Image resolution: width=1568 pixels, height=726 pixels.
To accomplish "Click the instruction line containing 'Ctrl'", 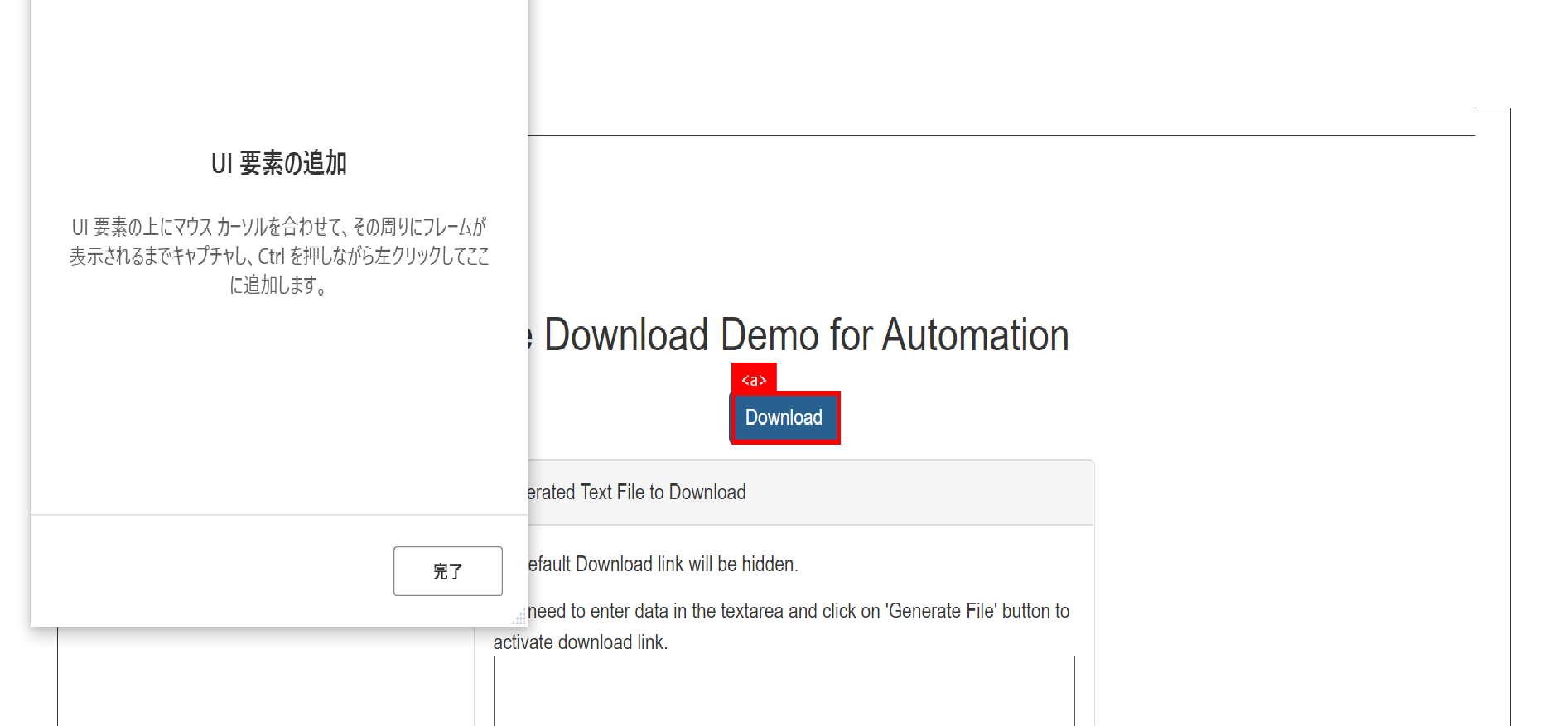I will pos(279,256).
